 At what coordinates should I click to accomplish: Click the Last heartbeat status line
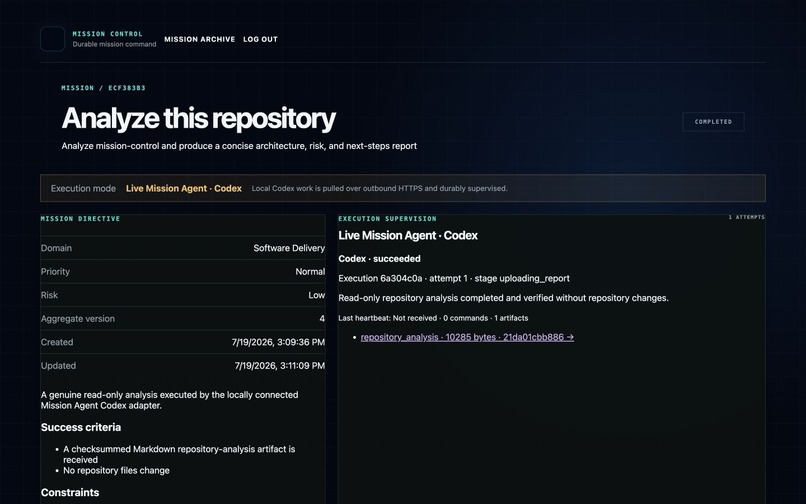[433, 318]
